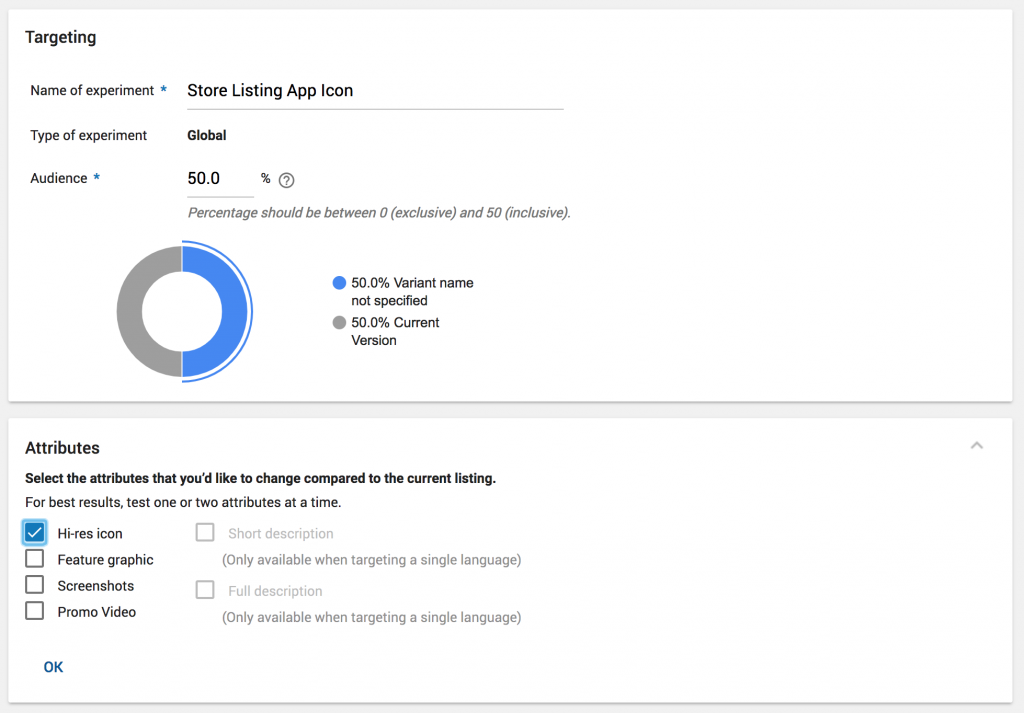Focus the Name of experiment text field
1024x713 pixels.
375,91
